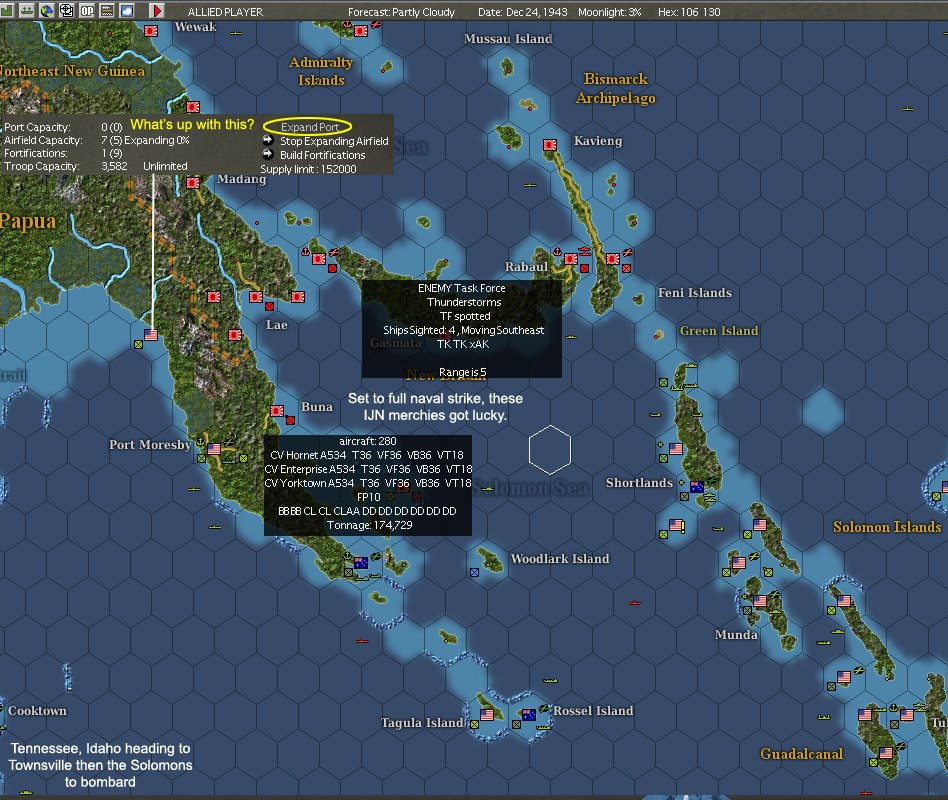Click the ship task force toolbar icon

click(x=27, y=11)
